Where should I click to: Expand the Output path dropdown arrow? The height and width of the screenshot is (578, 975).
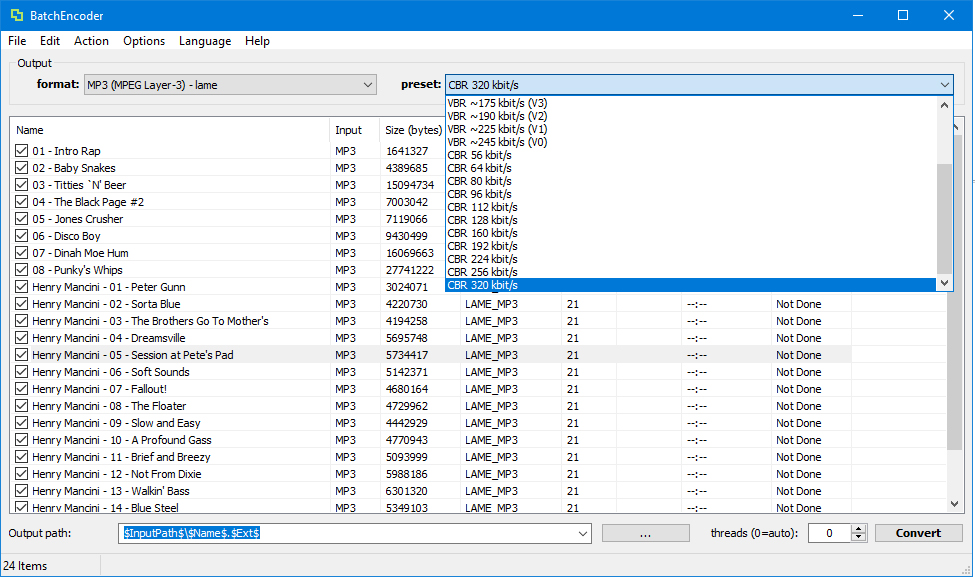pos(583,533)
